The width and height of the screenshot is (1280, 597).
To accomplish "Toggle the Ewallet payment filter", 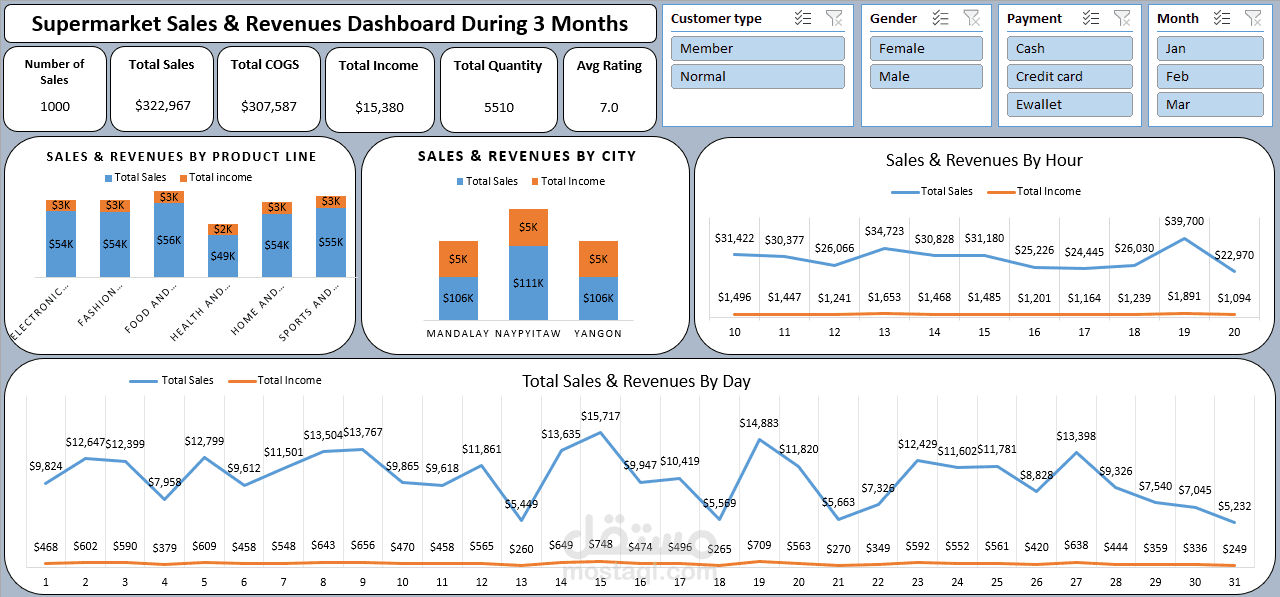I will (x=1070, y=104).
